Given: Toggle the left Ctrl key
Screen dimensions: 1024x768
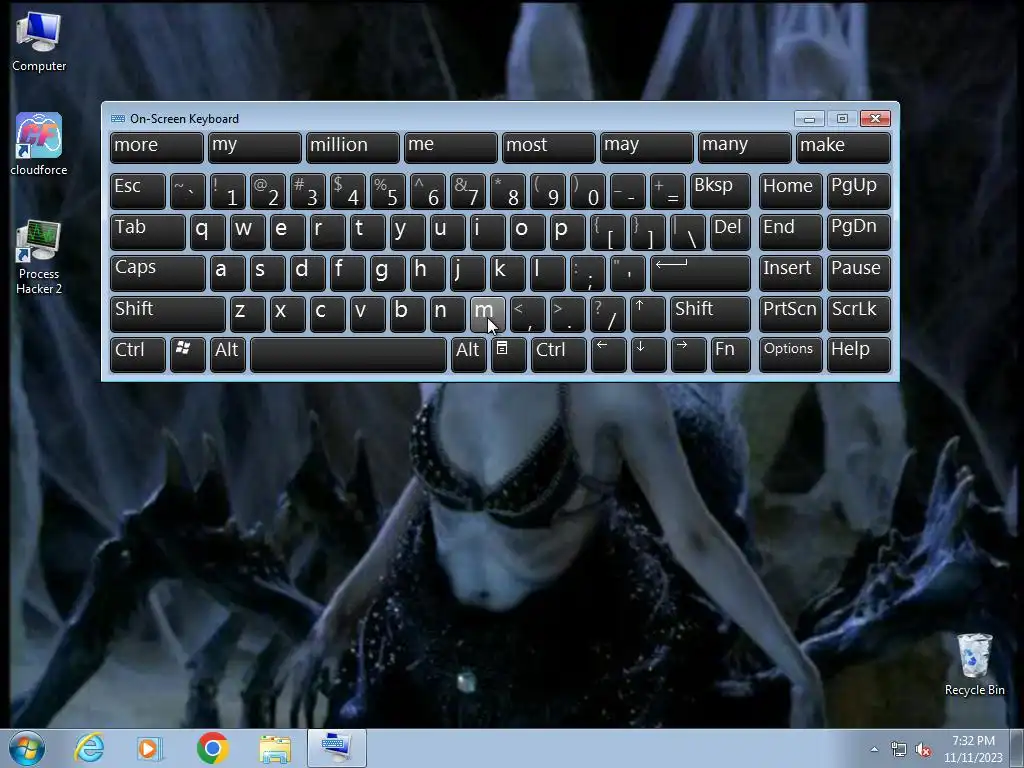Looking at the screenshot, I should pyautogui.click(x=138, y=355).
